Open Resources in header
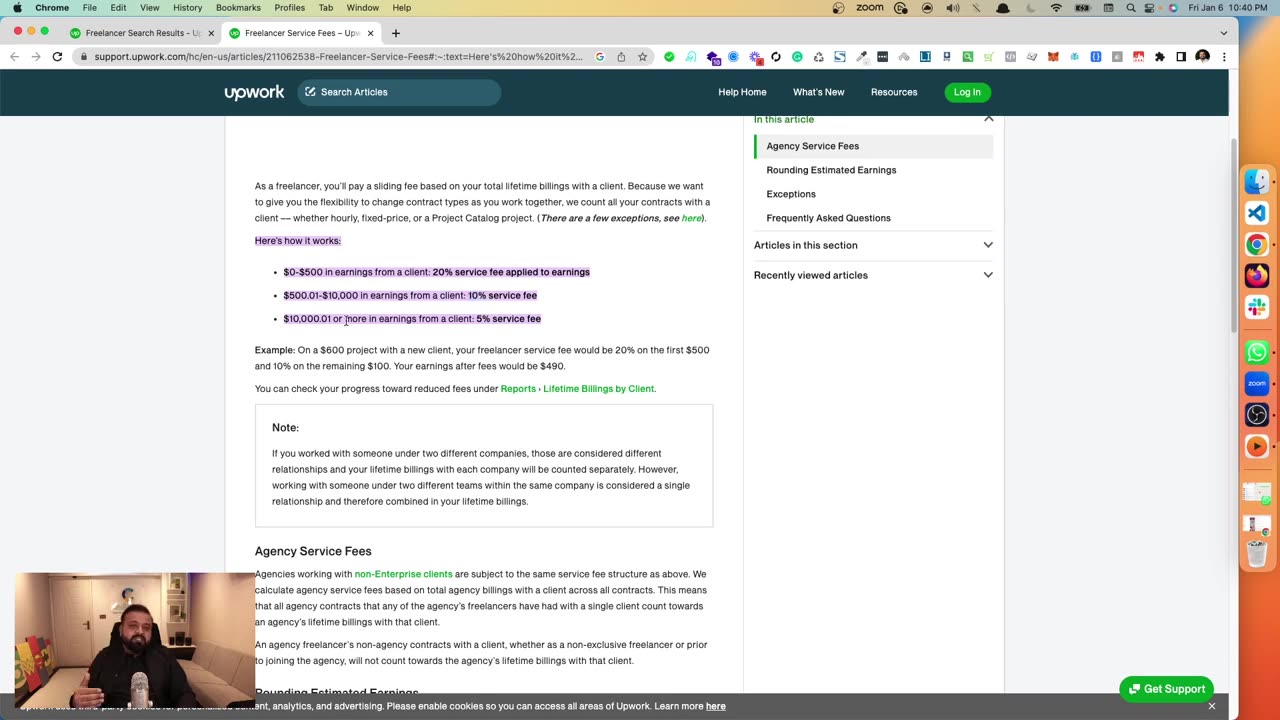The height and width of the screenshot is (720, 1280). (894, 92)
